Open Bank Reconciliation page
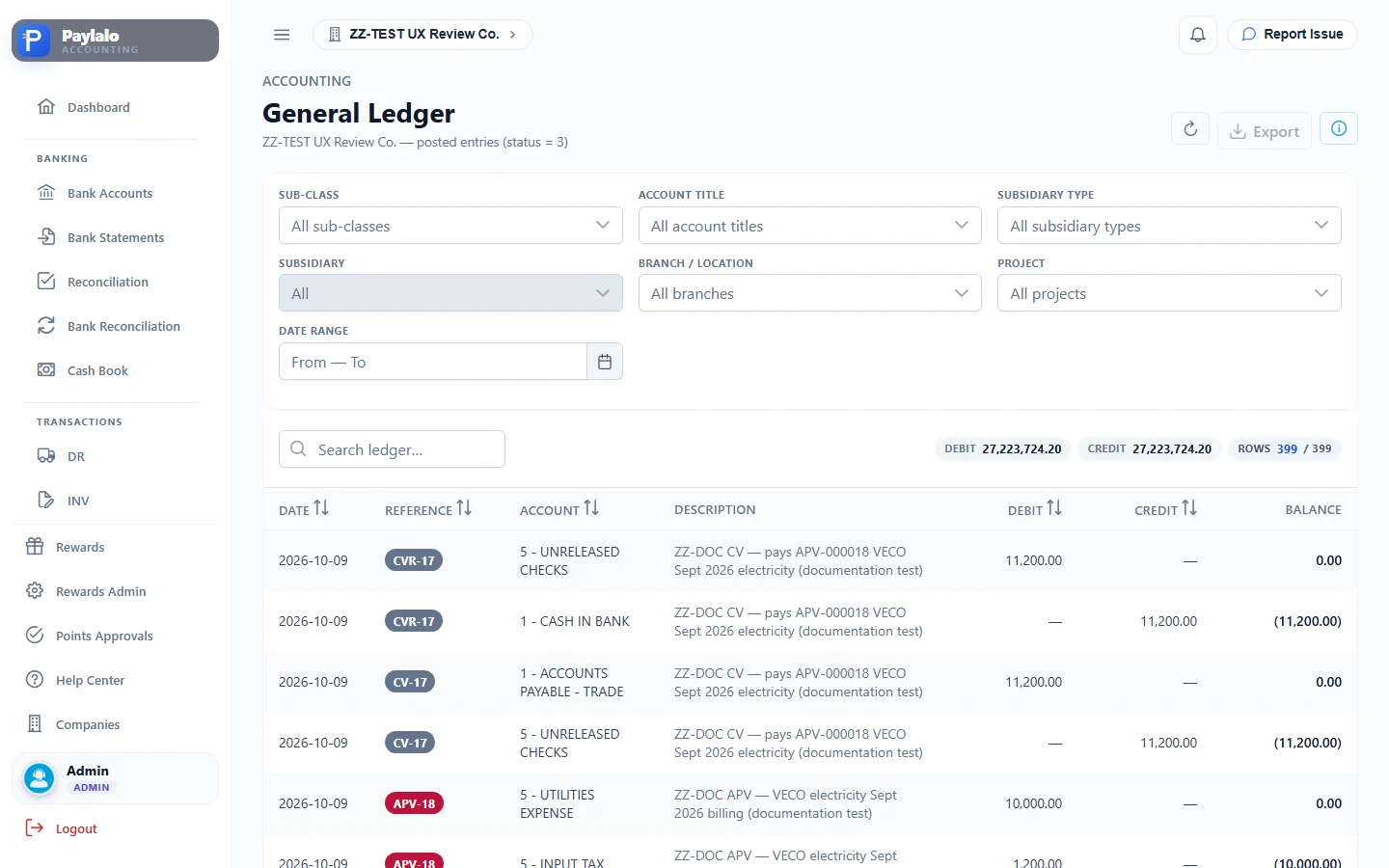This screenshot has height=868, width=1389. click(x=108, y=326)
